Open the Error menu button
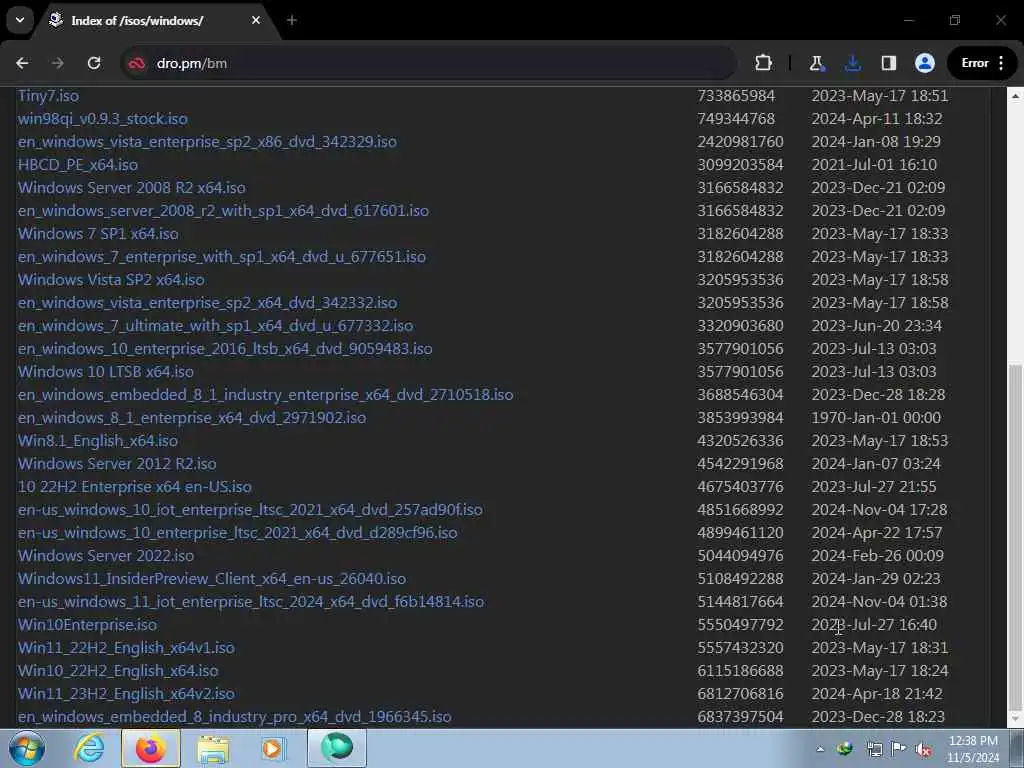Image resolution: width=1024 pixels, height=768 pixels. [983, 63]
